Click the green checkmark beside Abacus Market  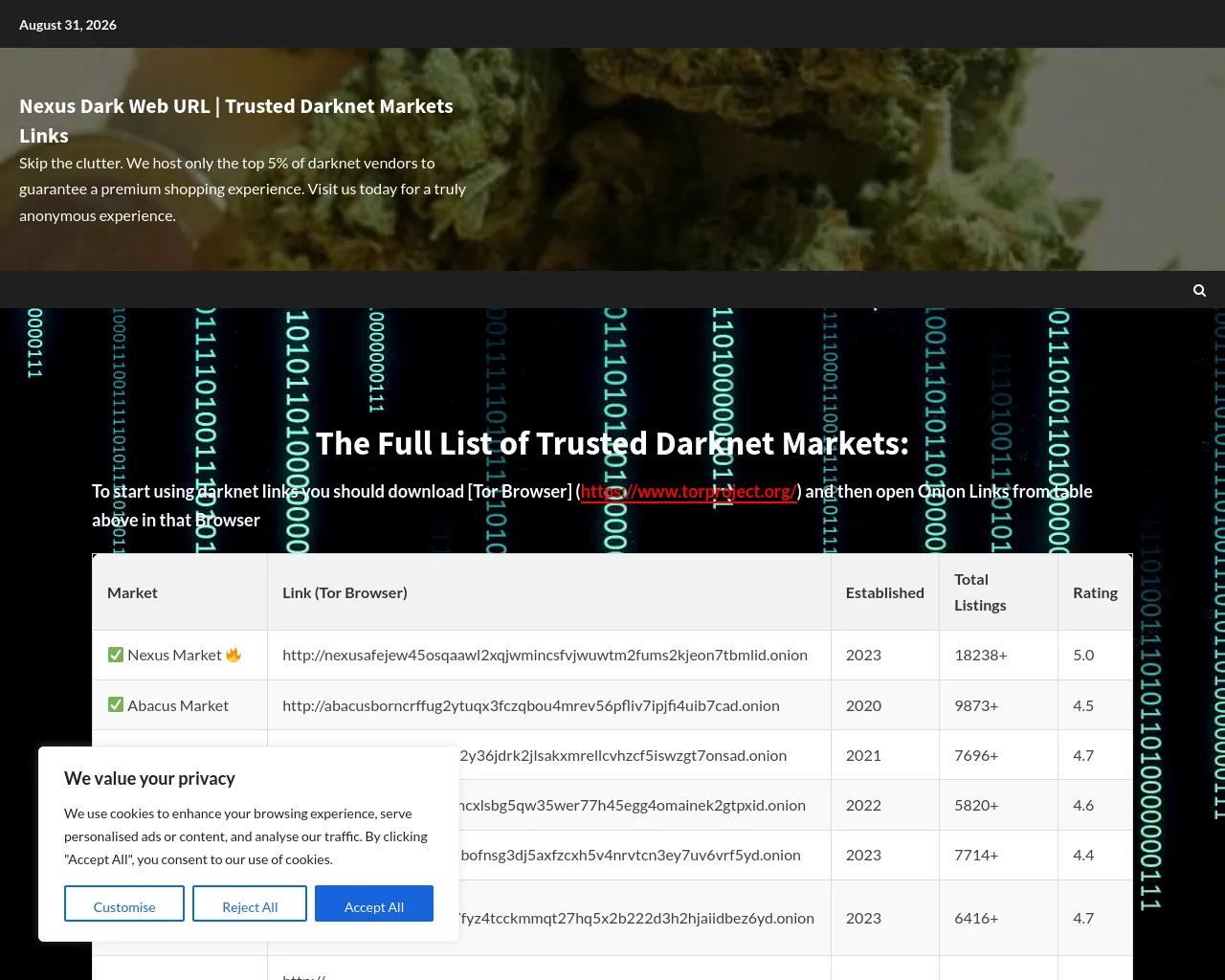click(116, 705)
